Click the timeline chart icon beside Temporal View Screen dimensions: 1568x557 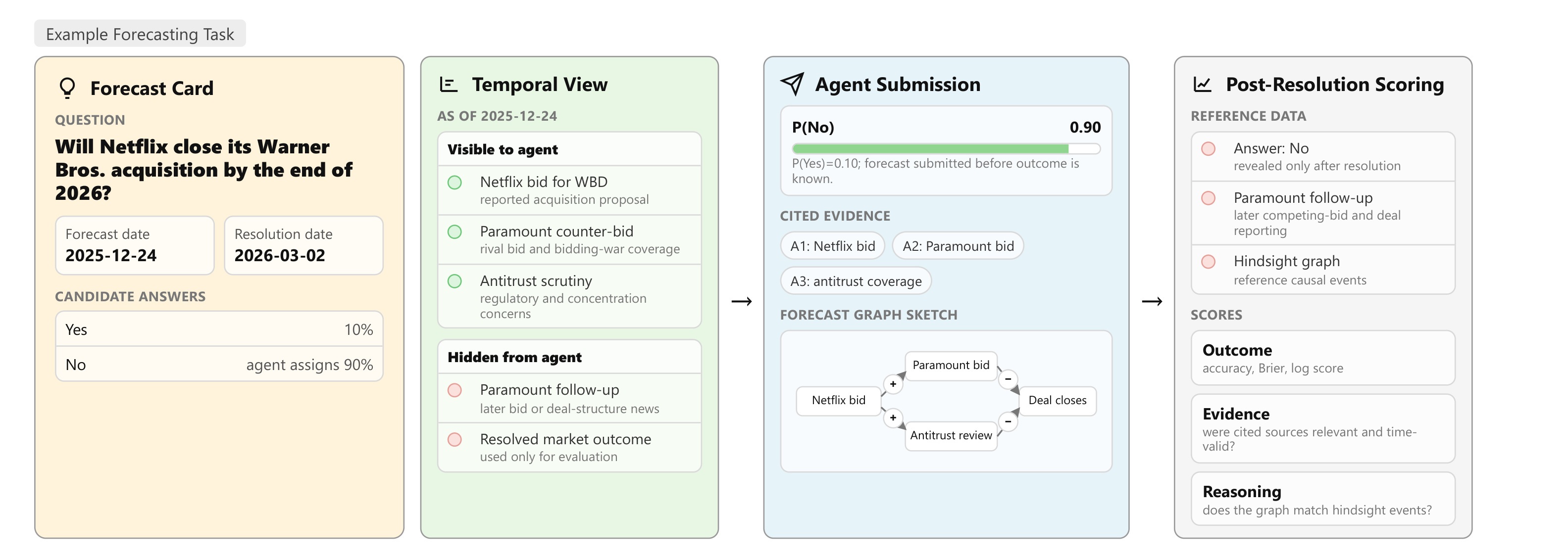pyautogui.click(x=449, y=85)
